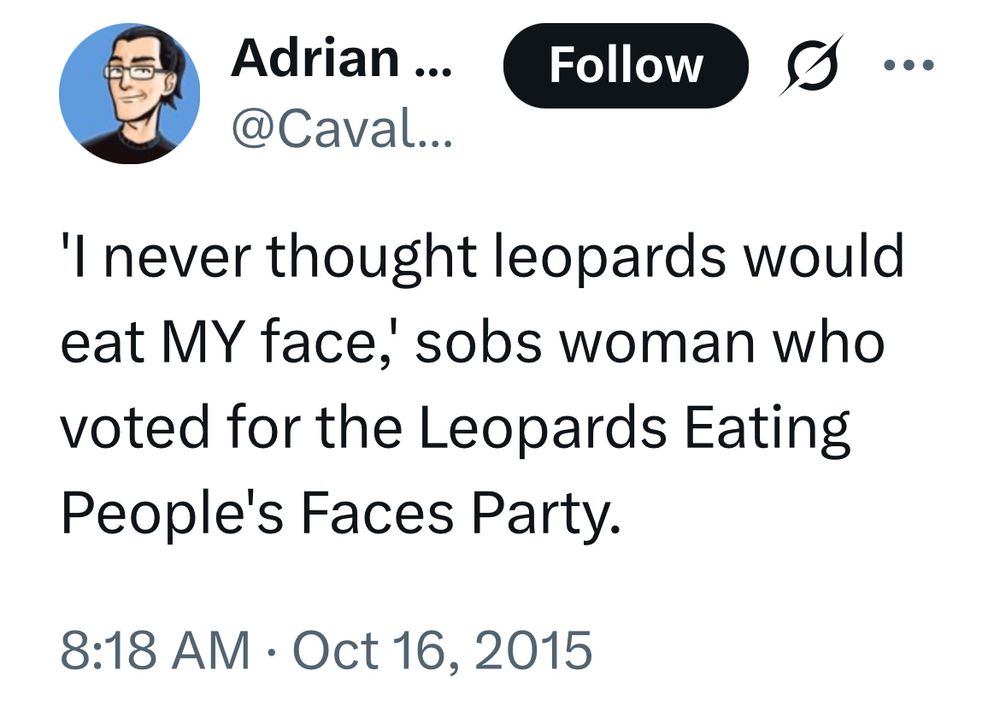Click the capitalized word 'MY' in tweet
The height and width of the screenshot is (718, 1000).
coord(204,344)
